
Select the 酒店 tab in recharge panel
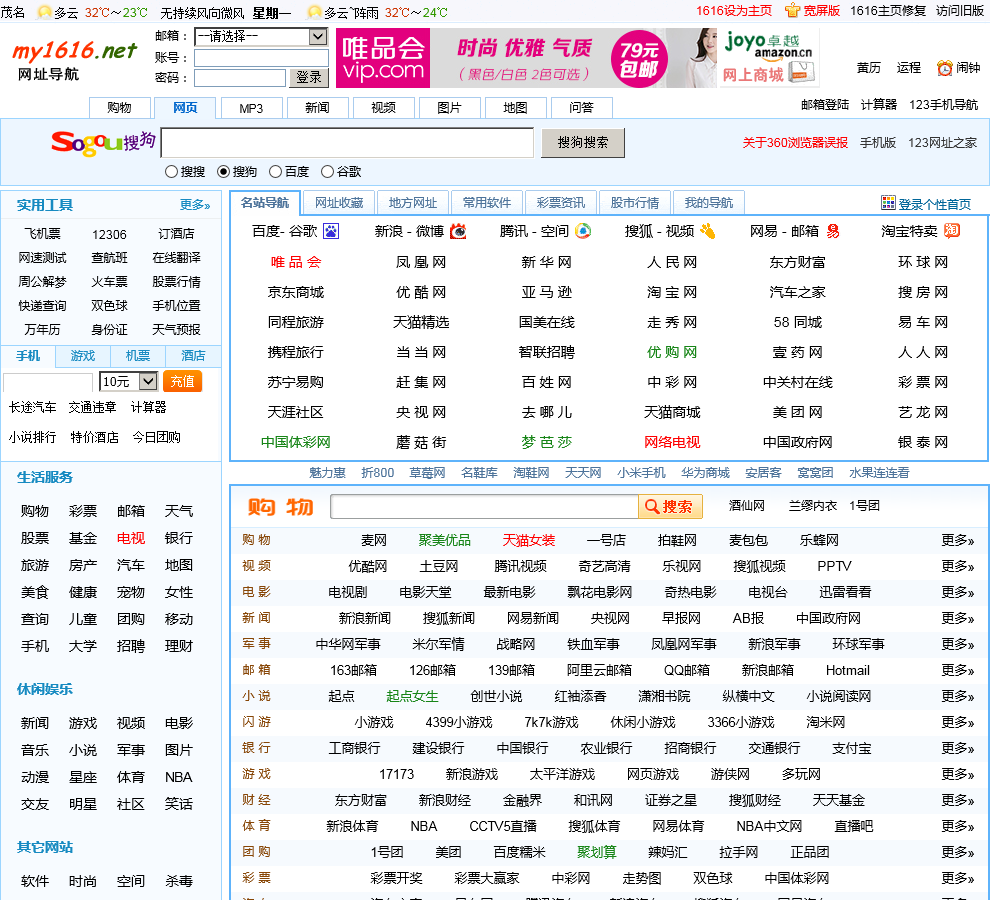[x=193, y=356]
